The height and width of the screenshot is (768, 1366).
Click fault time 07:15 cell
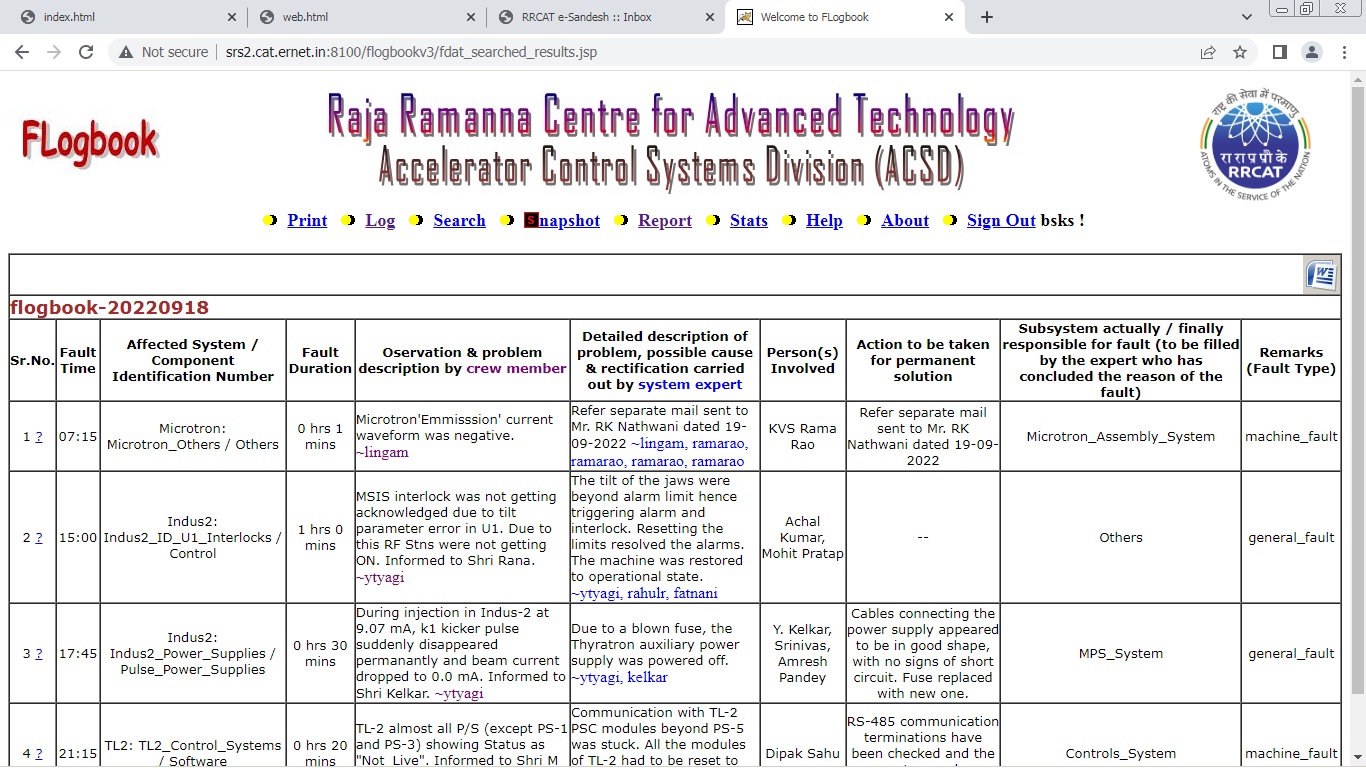click(78, 437)
